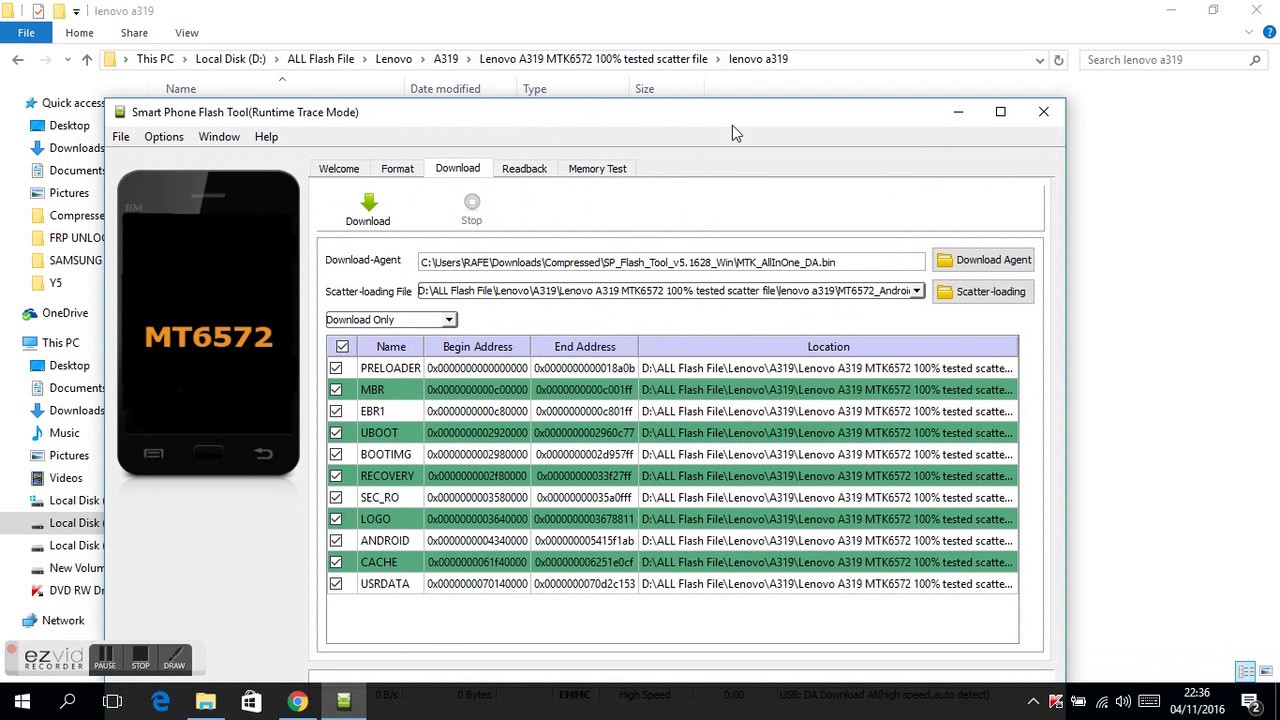1280x720 pixels.
Task: Switch to the Memory Test tab
Action: tap(597, 169)
